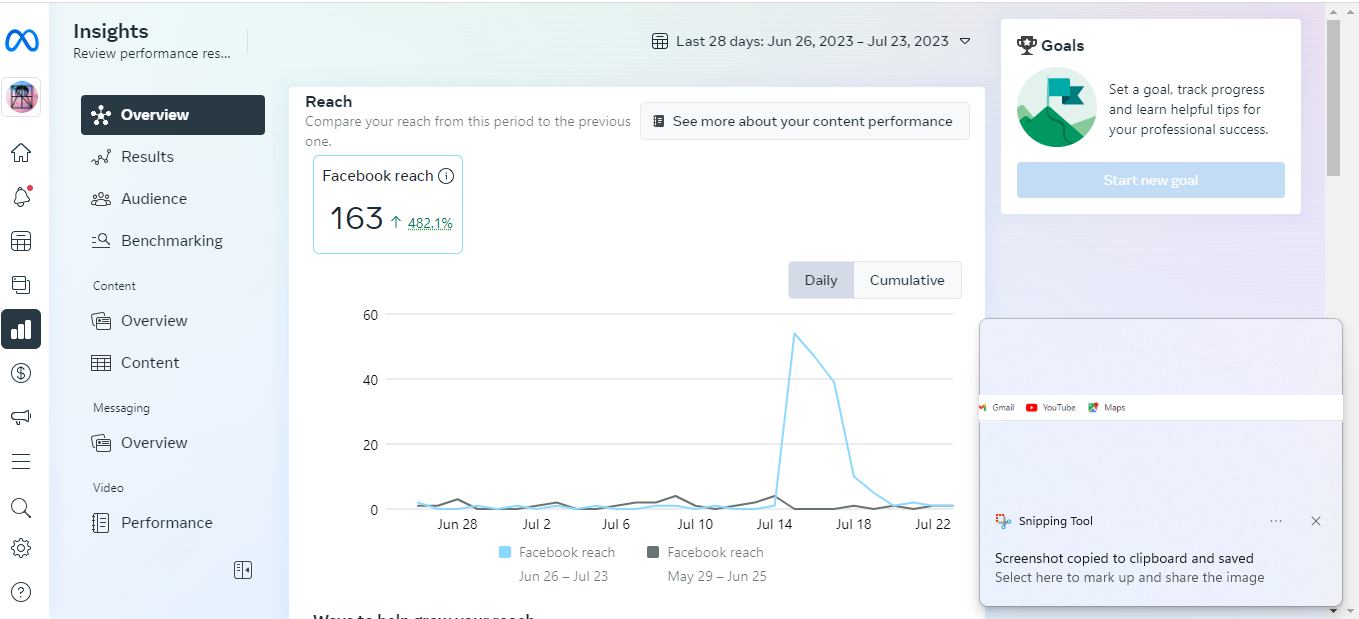The height and width of the screenshot is (619, 1359).
Task: Click the Start new goal button
Action: 1150,181
